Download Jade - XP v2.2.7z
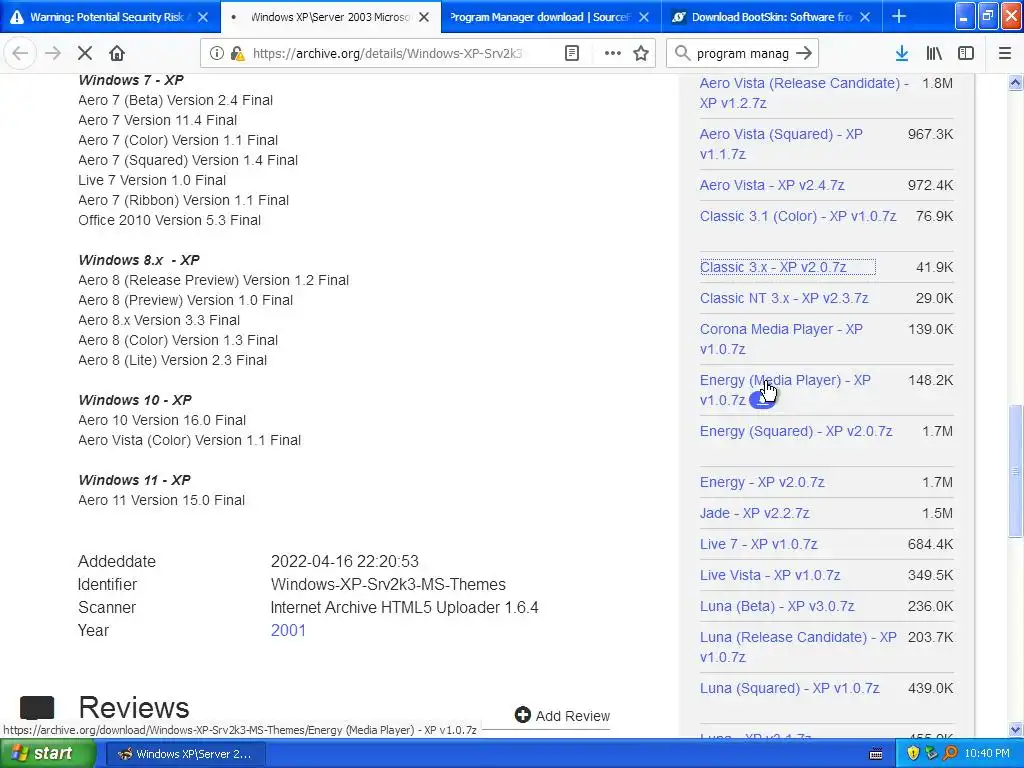Screen dimensions: 1024x768 click(755, 513)
